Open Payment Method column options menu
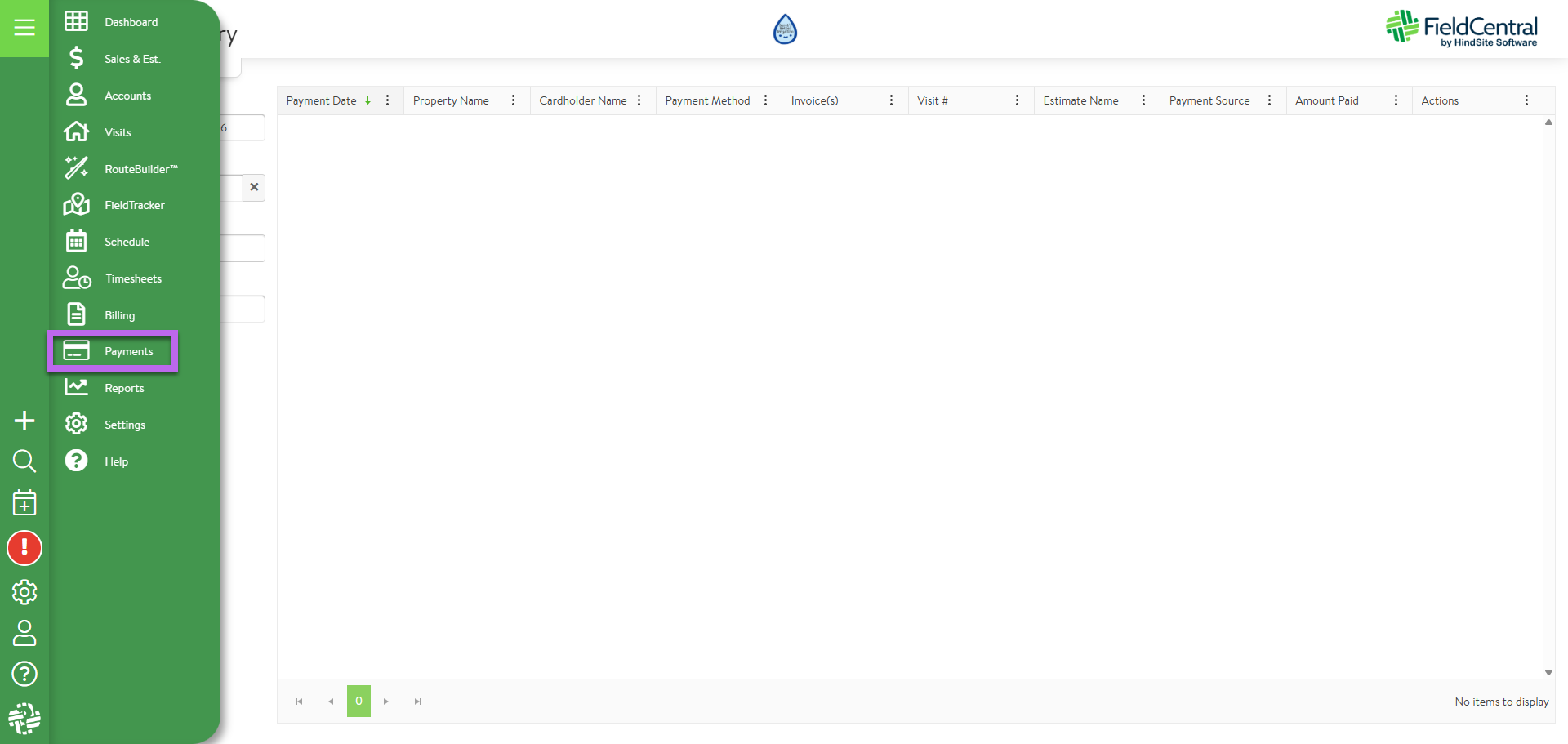 point(765,100)
